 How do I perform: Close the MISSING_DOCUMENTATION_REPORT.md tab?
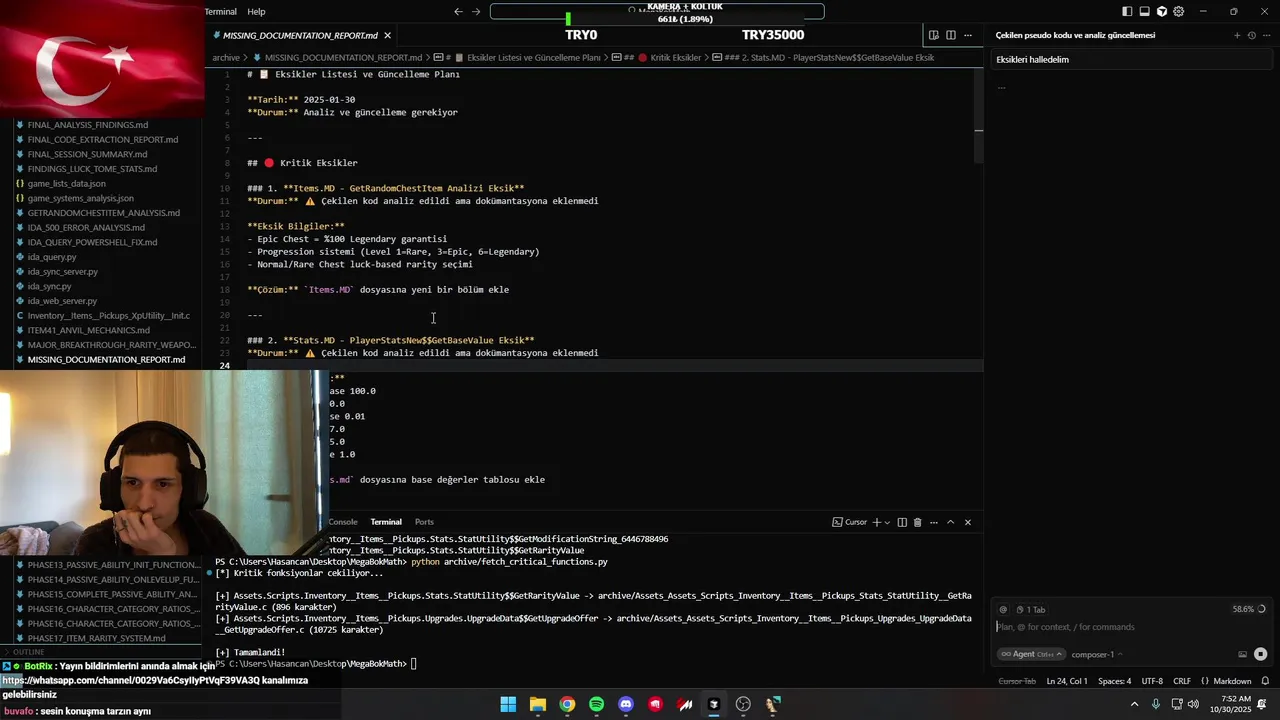[x=388, y=35]
